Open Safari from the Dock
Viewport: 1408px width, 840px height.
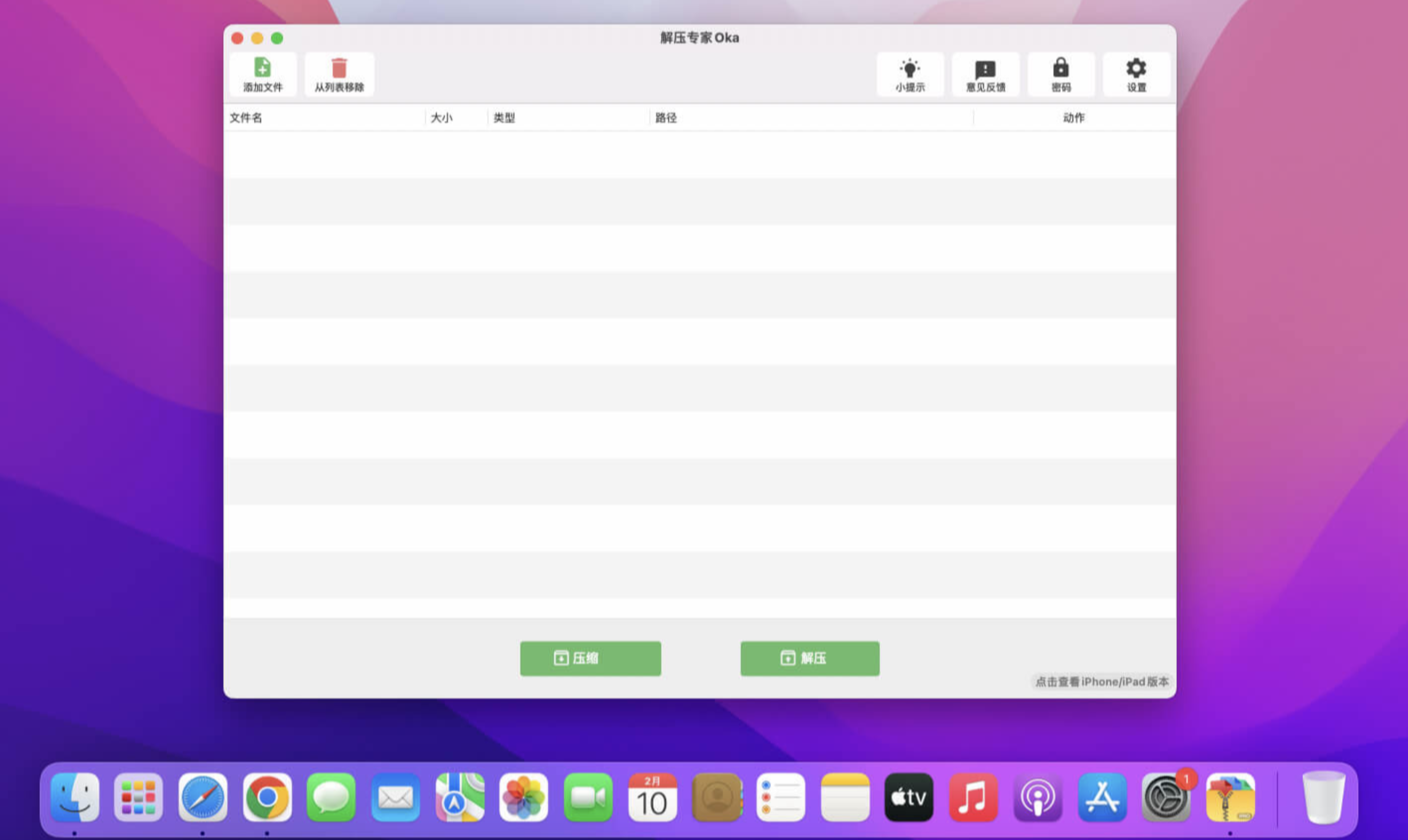(x=204, y=798)
